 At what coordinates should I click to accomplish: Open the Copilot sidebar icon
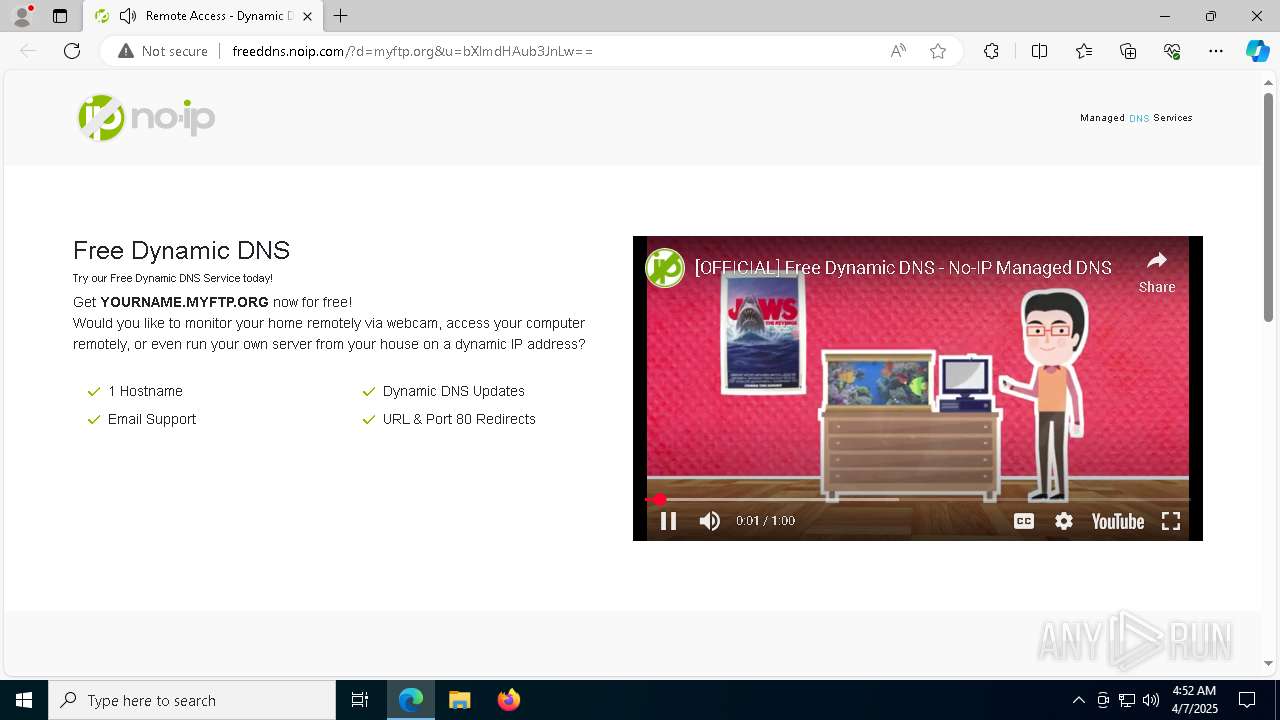(1257, 51)
